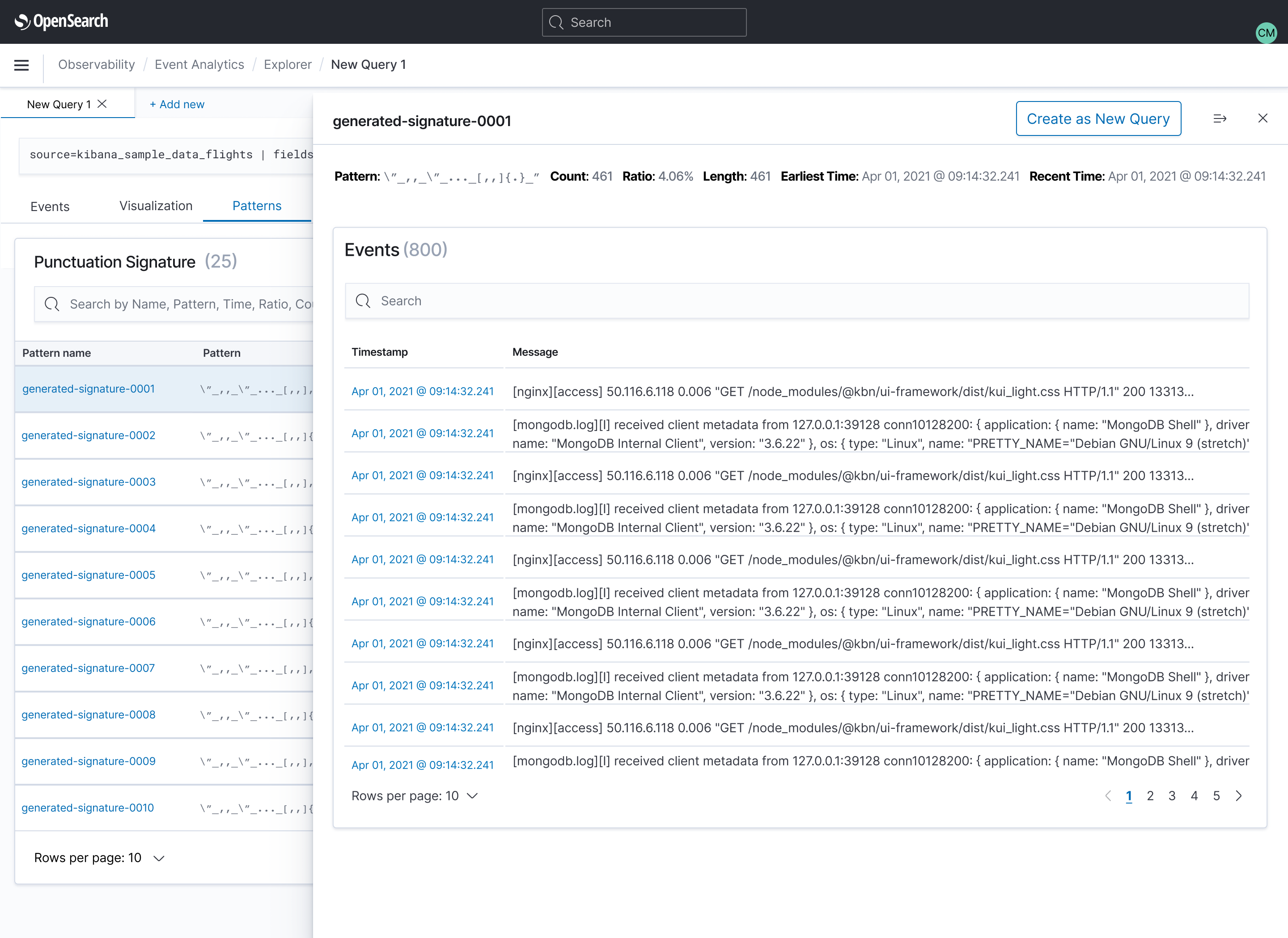The height and width of the screenshot is (938, 1288).
Task: Open the hamburger navigation menu
Action: (21, 65)
